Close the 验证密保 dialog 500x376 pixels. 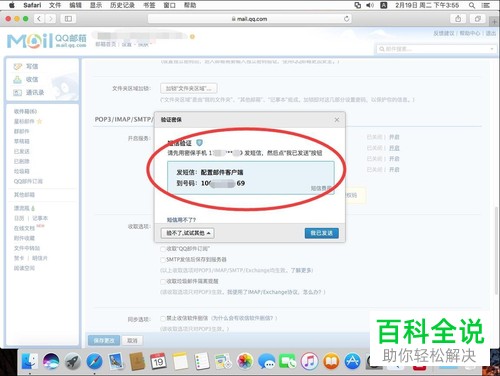[x=337, y=119]
